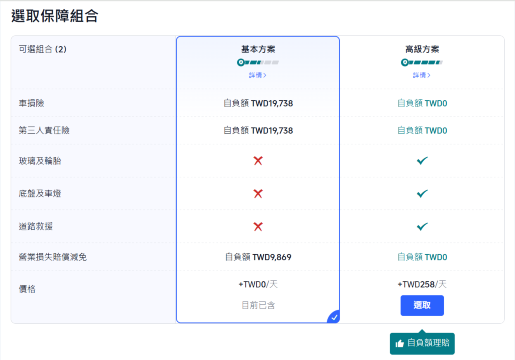Click 自負額 TWD9,869 in 基本方案
The width and height of the screenshot is (515, 360).
pyautogui.click(x=258, y=257)
